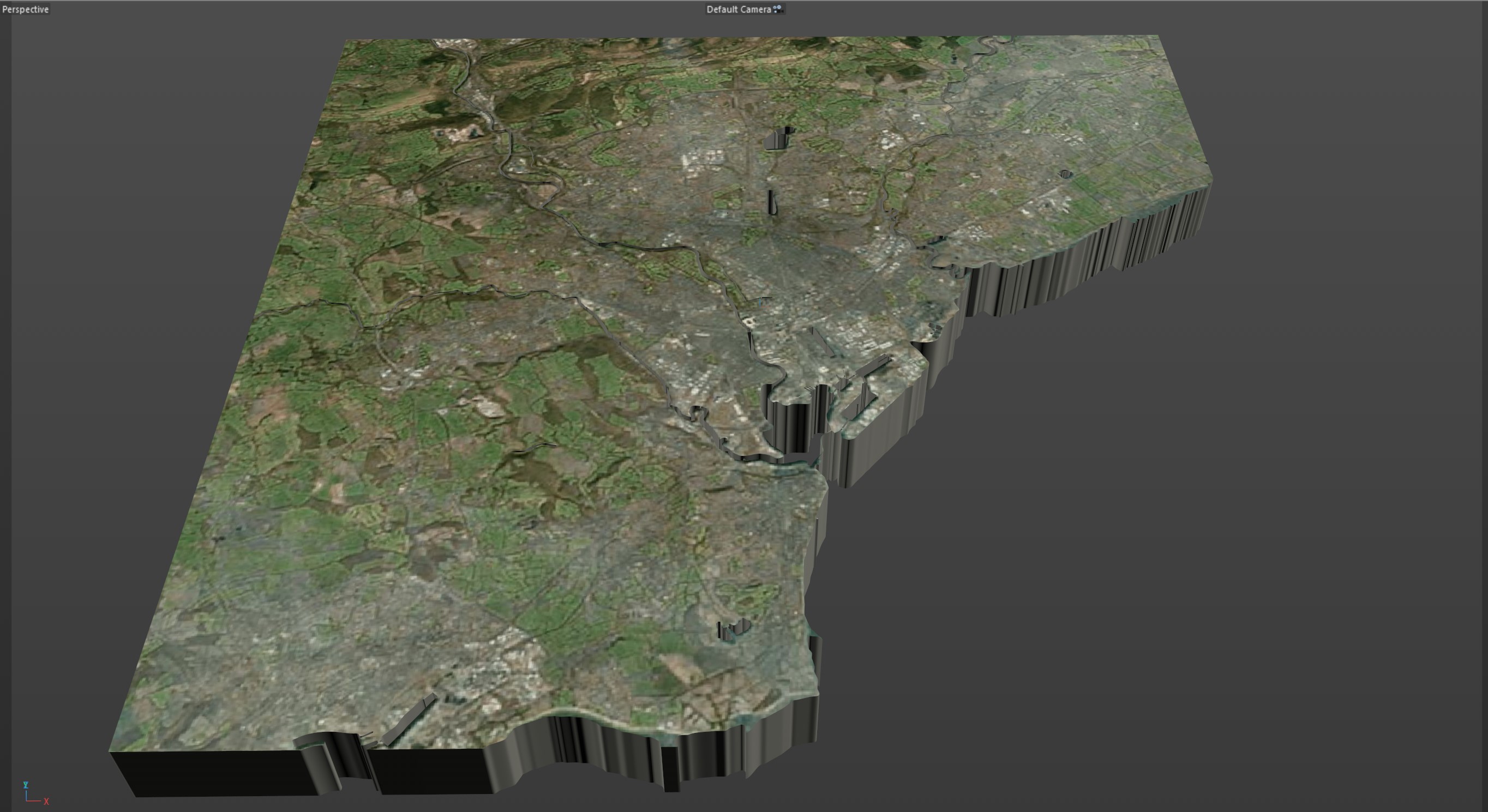Click the axis gizmo origin corner
This screenshot has width=1488, height=812.
pyautogui.click(x=27, y=800)
